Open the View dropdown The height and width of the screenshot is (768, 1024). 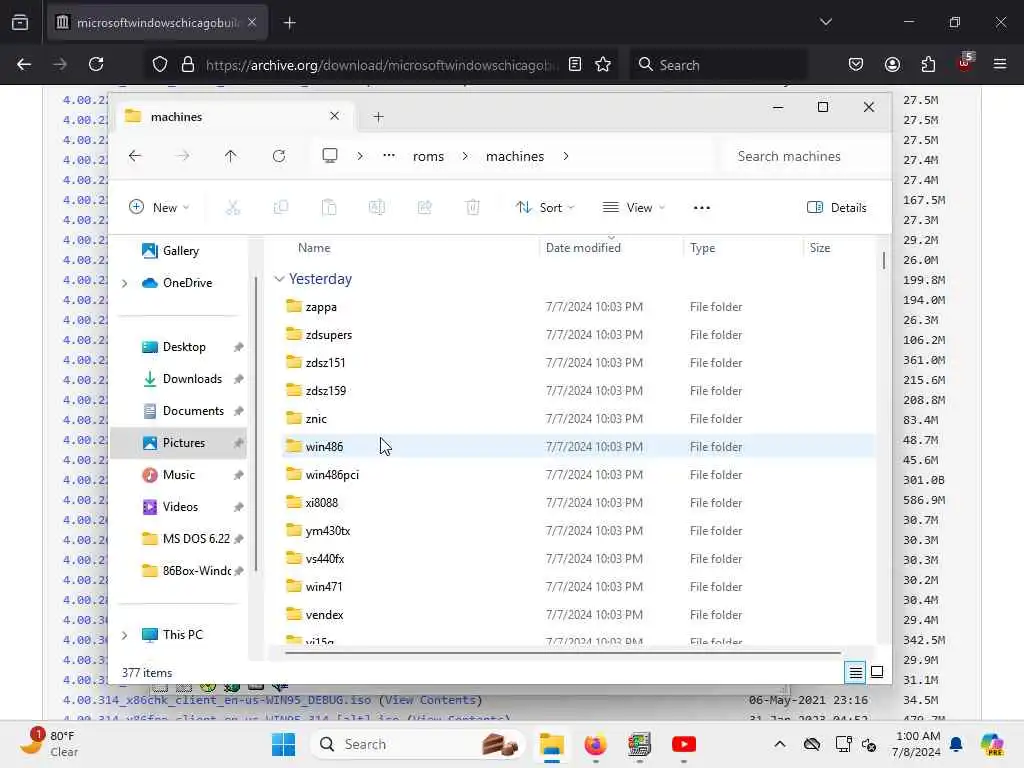(633, 208)
